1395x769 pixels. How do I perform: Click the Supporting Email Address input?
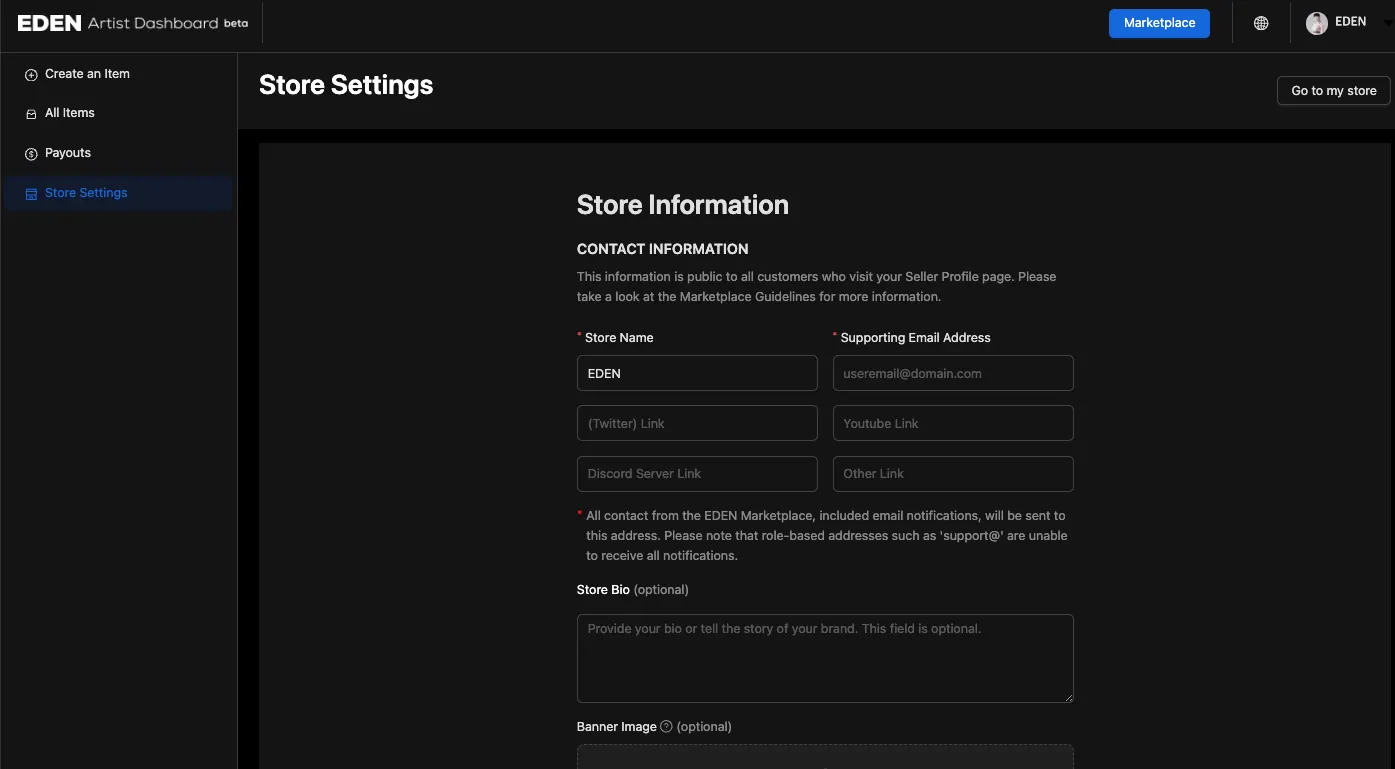953,373
